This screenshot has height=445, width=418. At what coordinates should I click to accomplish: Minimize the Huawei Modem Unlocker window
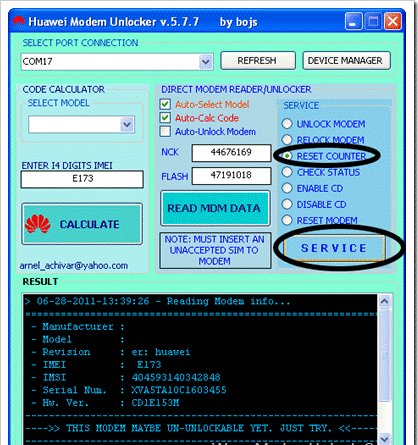coord(353,22)
